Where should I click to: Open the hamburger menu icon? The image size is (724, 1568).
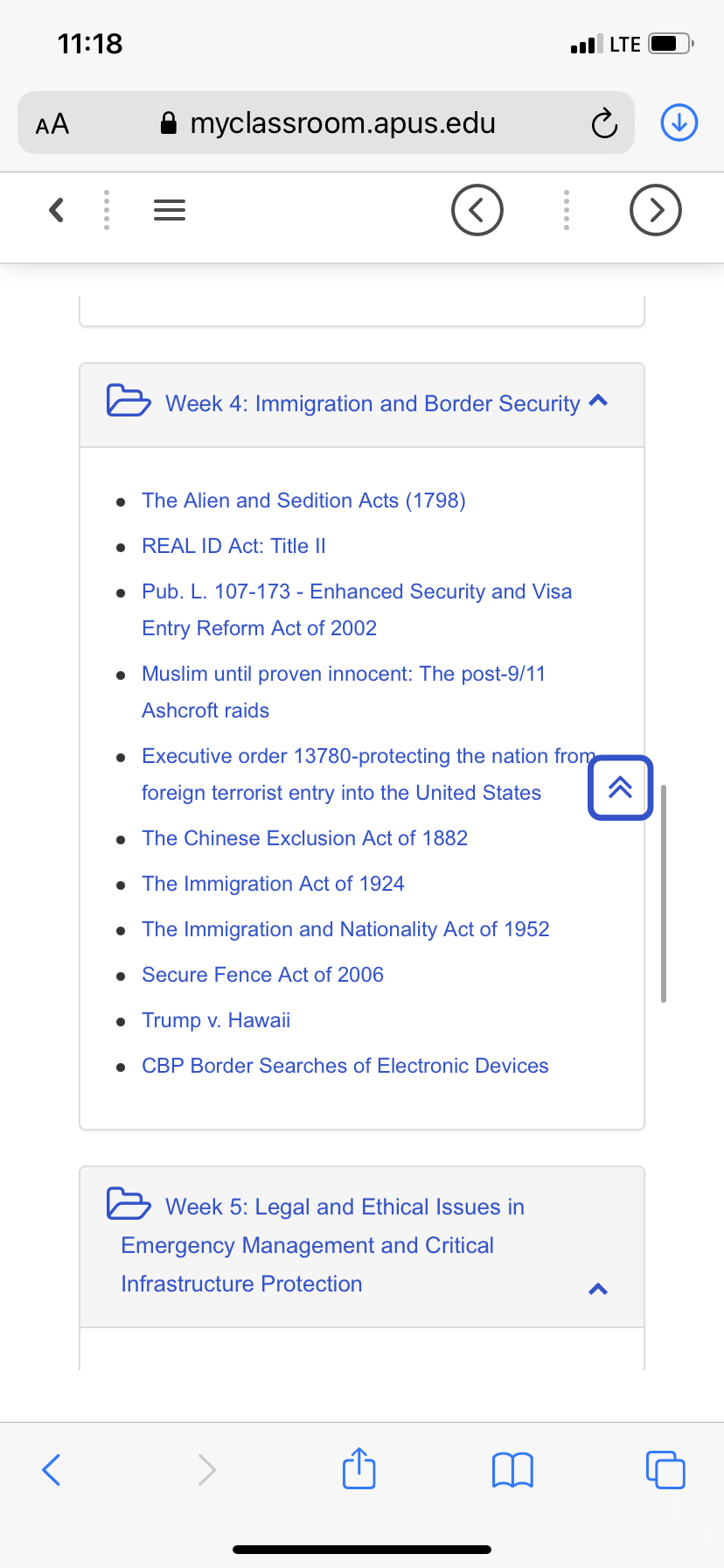(170, 210)
